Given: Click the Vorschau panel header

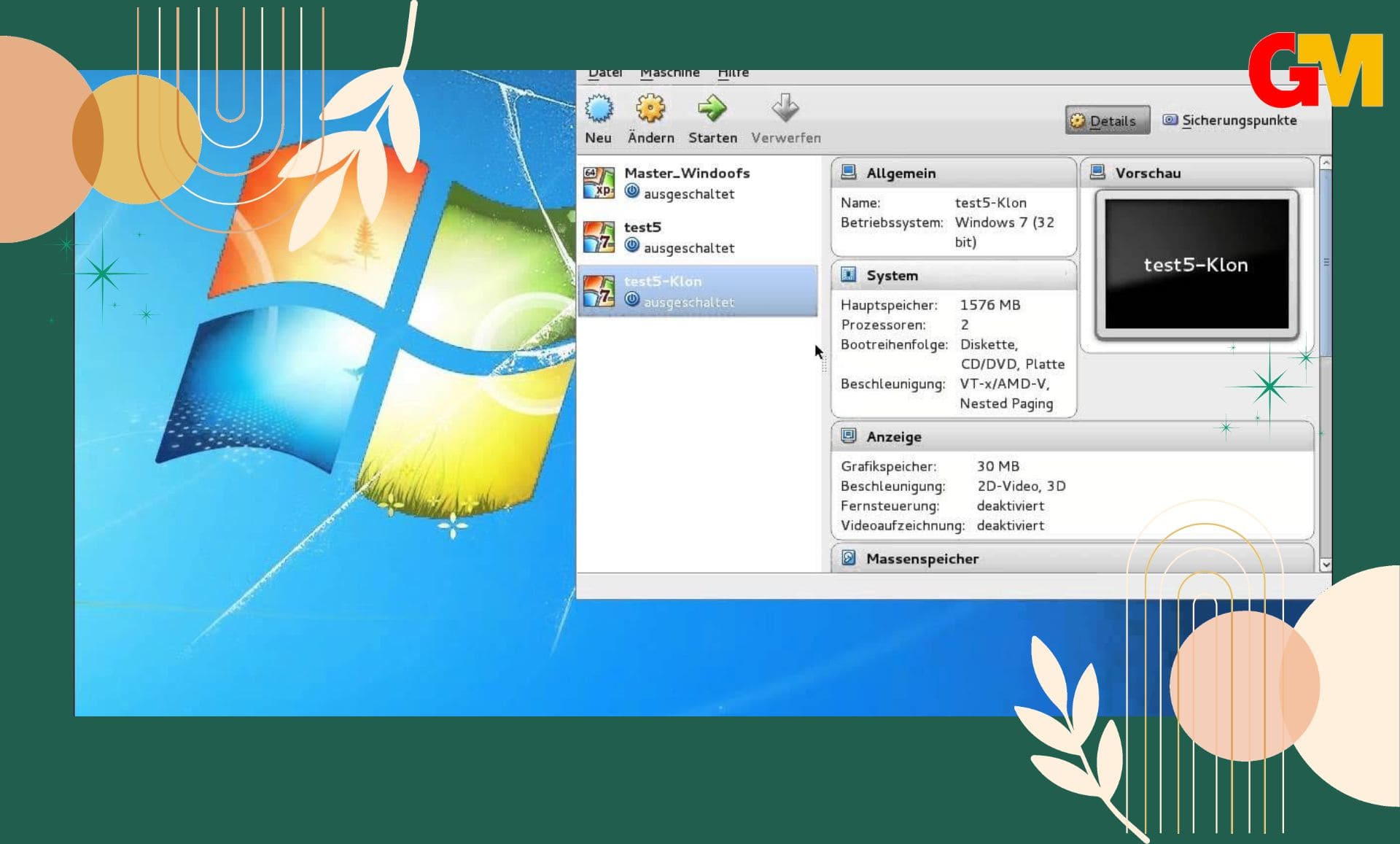Looking at the screenshot, I should (x=1197, y=173).
